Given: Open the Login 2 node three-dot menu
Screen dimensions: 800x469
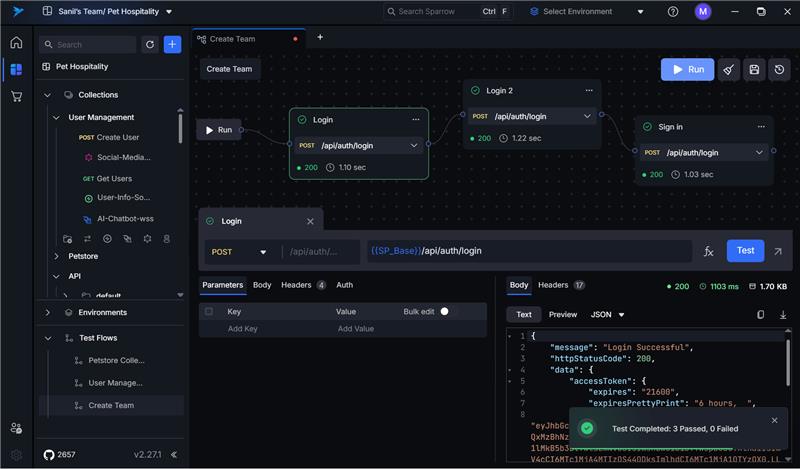Looking at the screenshot, I should pos(589,90).
